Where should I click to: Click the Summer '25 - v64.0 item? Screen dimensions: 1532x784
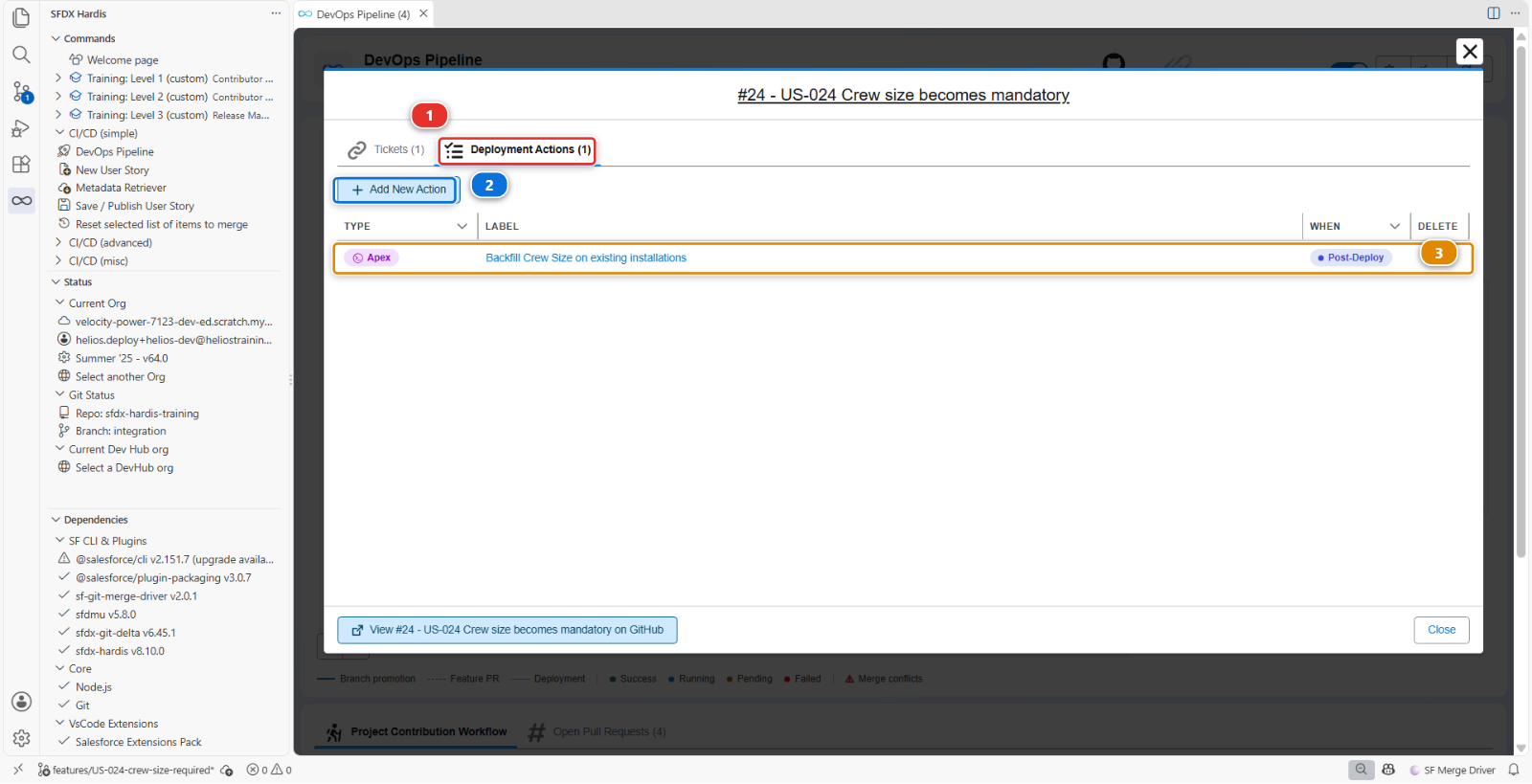point(122,358)
